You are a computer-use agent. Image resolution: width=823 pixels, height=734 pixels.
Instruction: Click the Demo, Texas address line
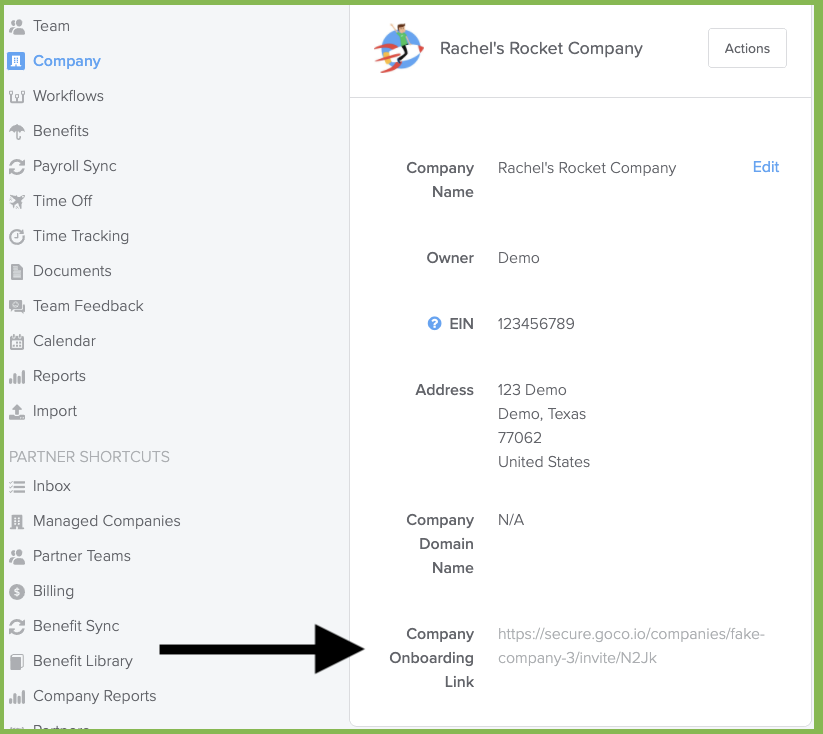[x=542, y=414]
